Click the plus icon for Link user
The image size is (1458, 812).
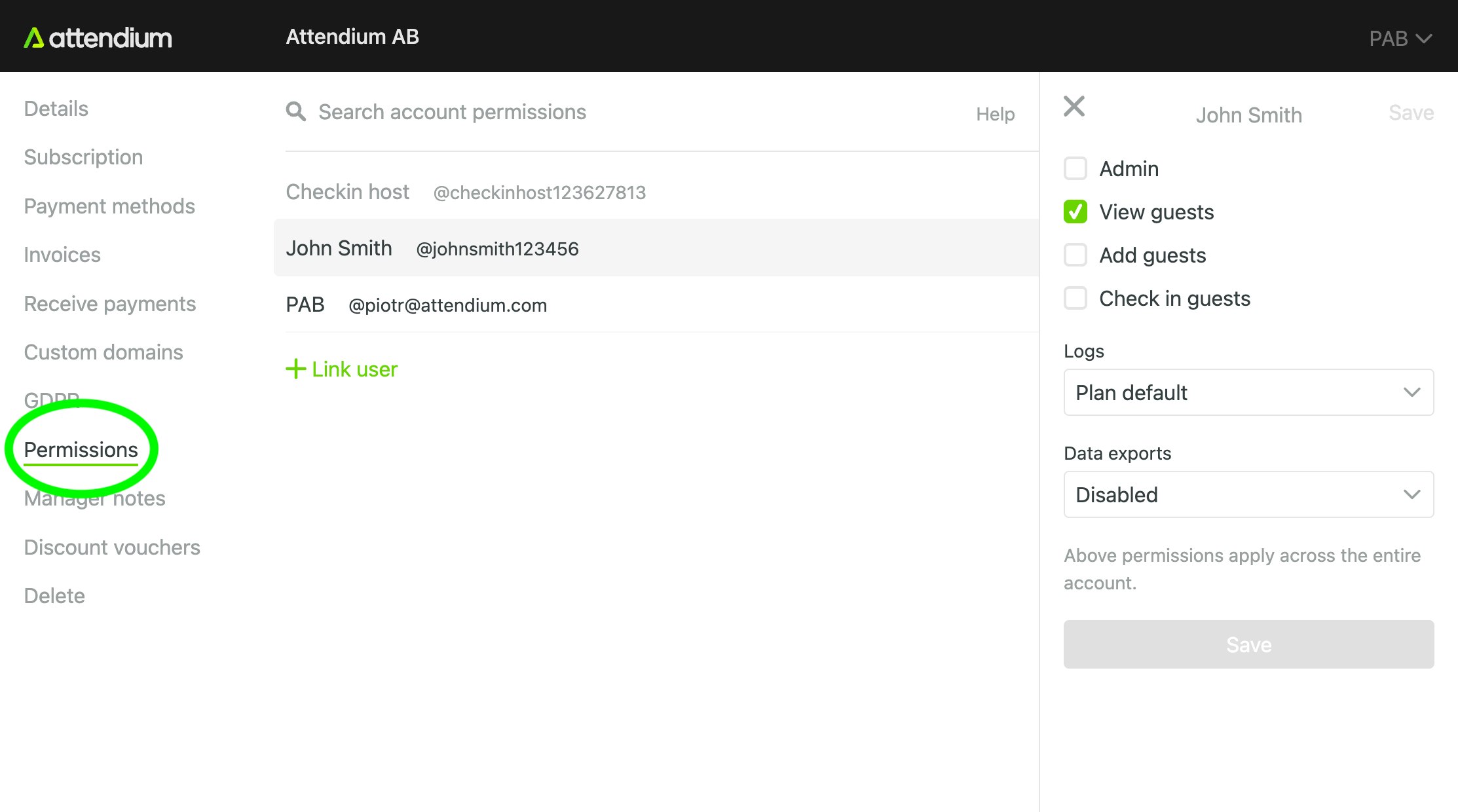296,369
